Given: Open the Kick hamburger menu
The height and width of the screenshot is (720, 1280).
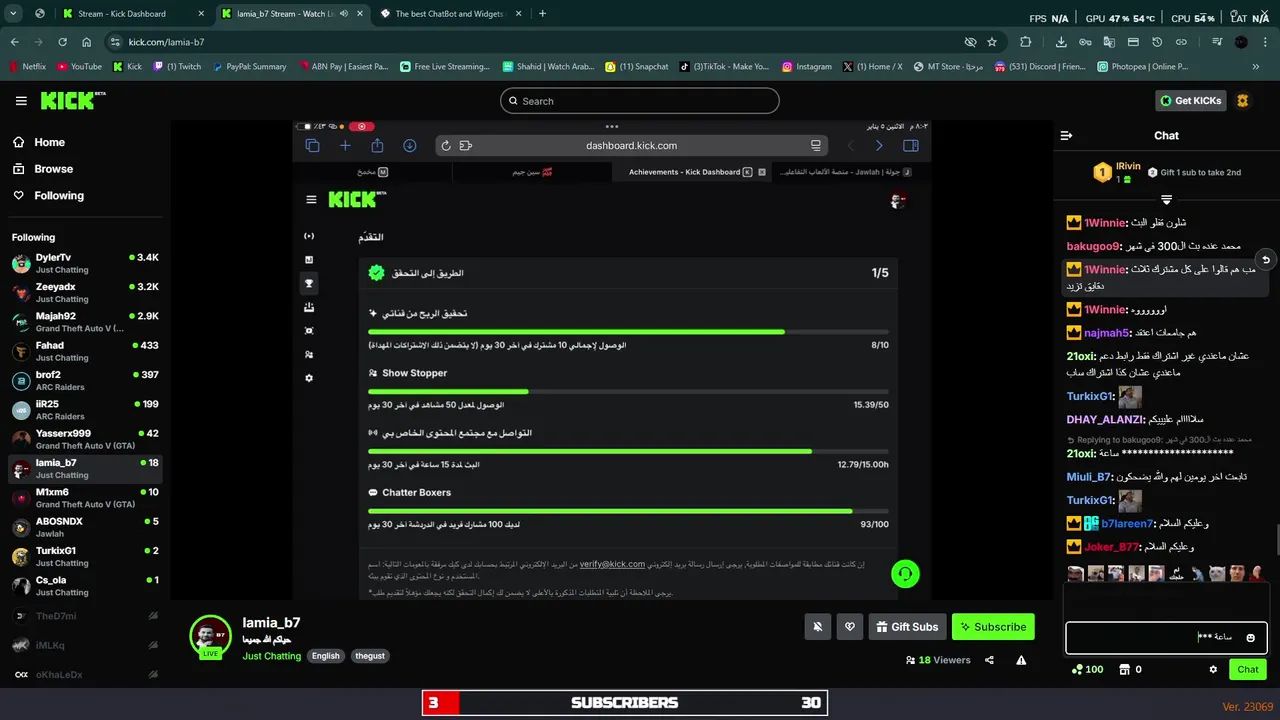Looking at the screenshot, I should [21, 101].
